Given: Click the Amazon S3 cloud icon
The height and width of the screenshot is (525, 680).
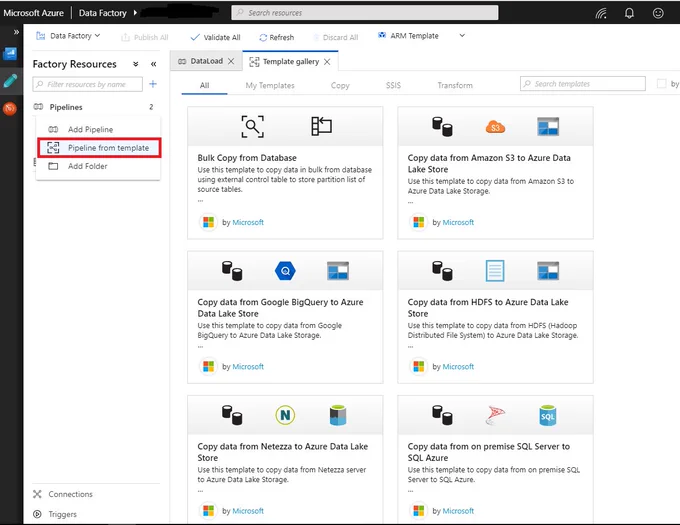Looking at the screenshot, I should coord(495,127).
